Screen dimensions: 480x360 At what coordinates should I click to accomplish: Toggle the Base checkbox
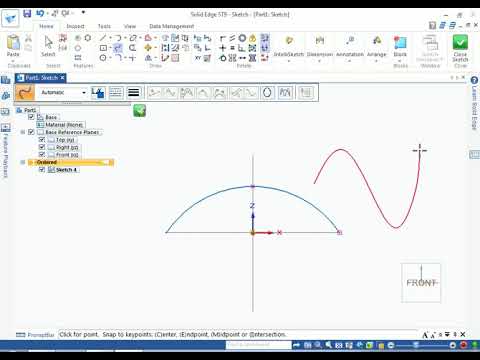pos(31,117)
